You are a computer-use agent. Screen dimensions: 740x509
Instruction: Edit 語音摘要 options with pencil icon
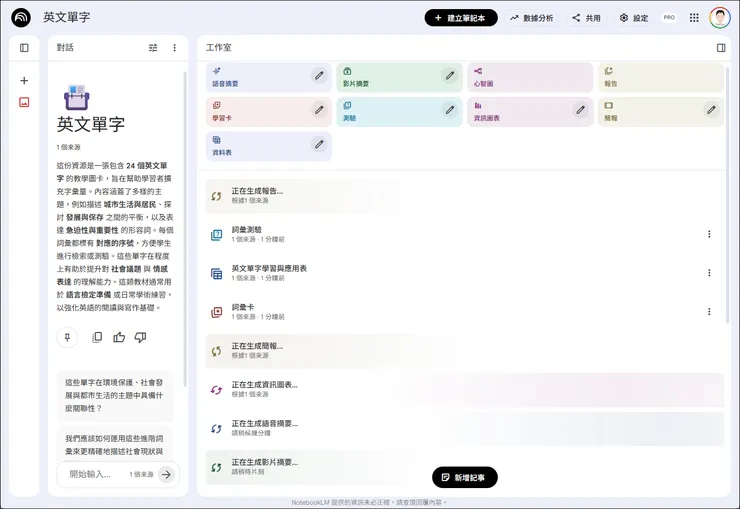(x=320, y=75)
